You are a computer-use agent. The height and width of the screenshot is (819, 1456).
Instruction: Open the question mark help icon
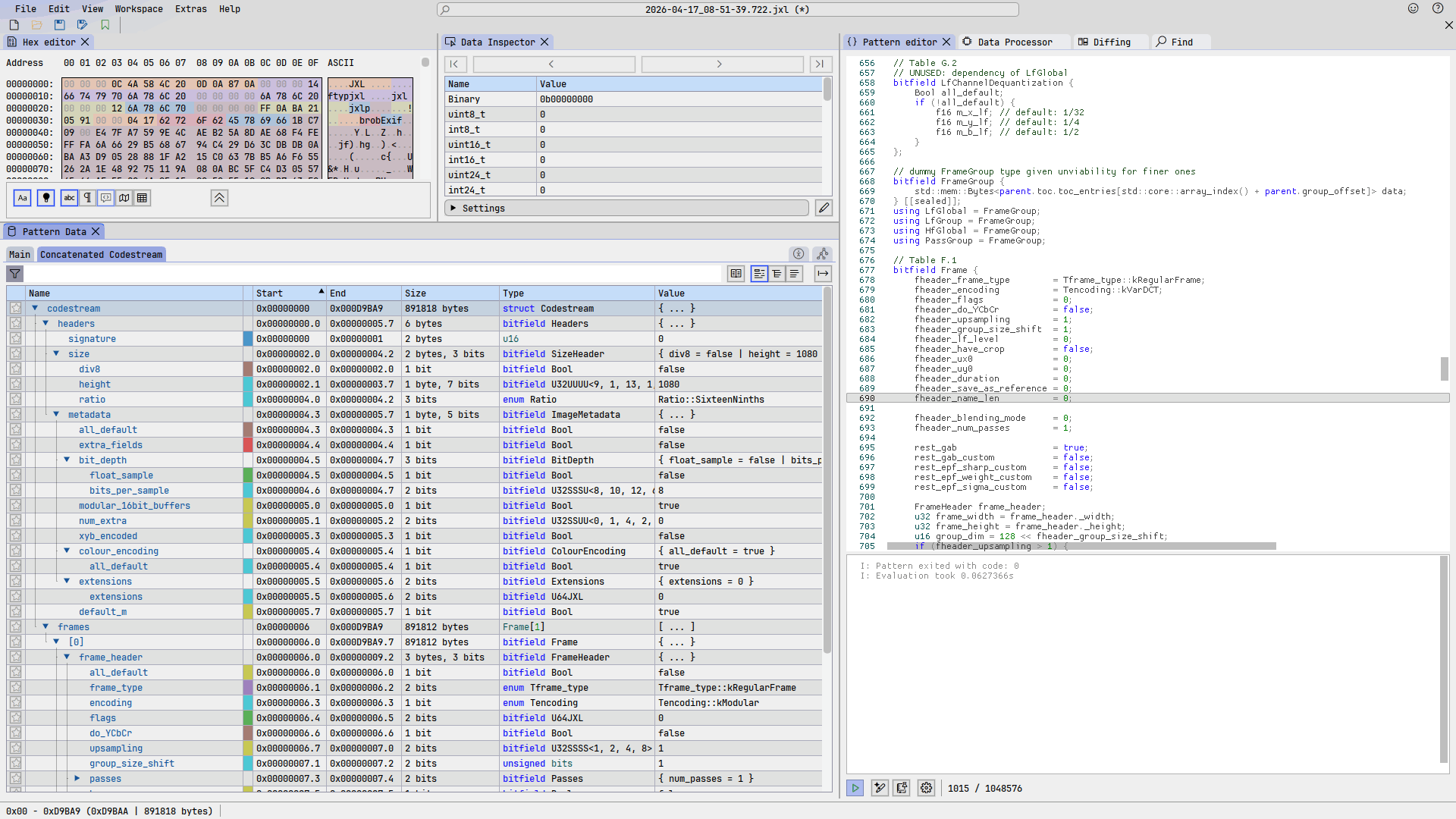(1438, 8)
